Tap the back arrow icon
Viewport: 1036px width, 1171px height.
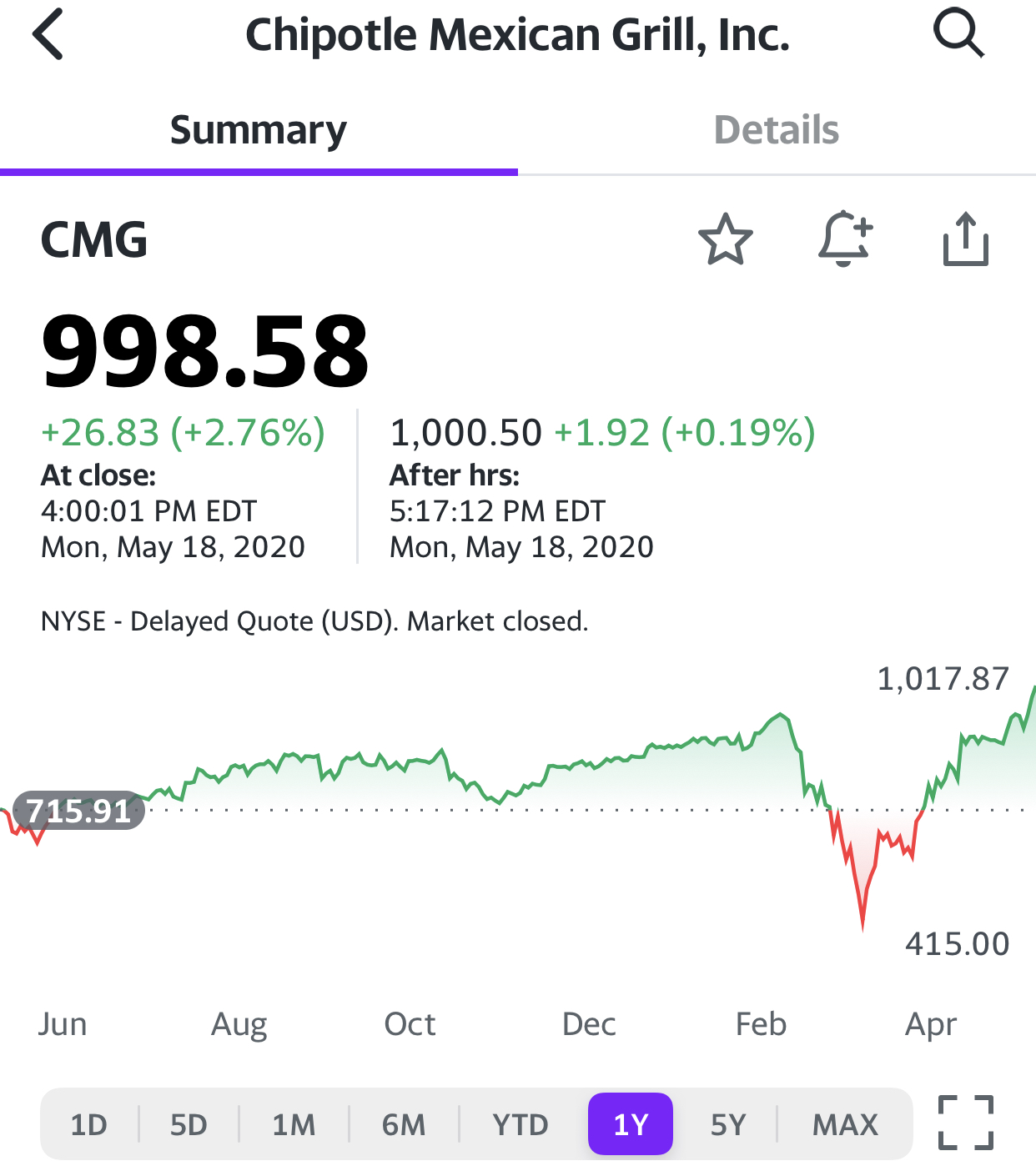point(48,34)
